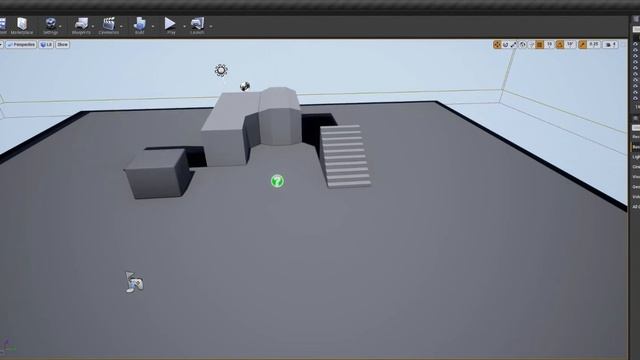Image resolution: width=640 pixels, height=360 pixels.
Task: Expand the Settings dropdown arrow
Action: (60, 27)
